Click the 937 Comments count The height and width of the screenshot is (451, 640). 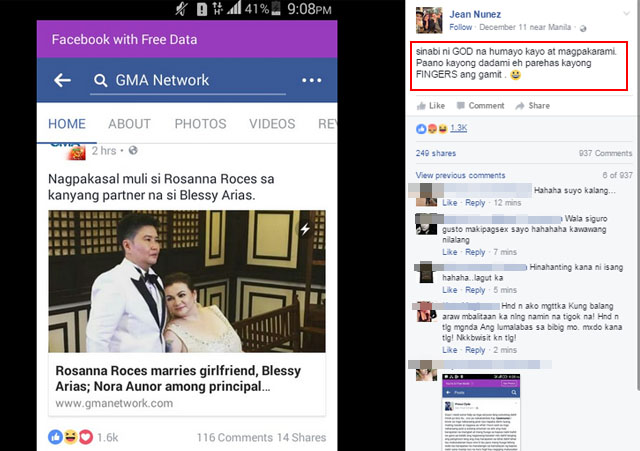point(605,153)
